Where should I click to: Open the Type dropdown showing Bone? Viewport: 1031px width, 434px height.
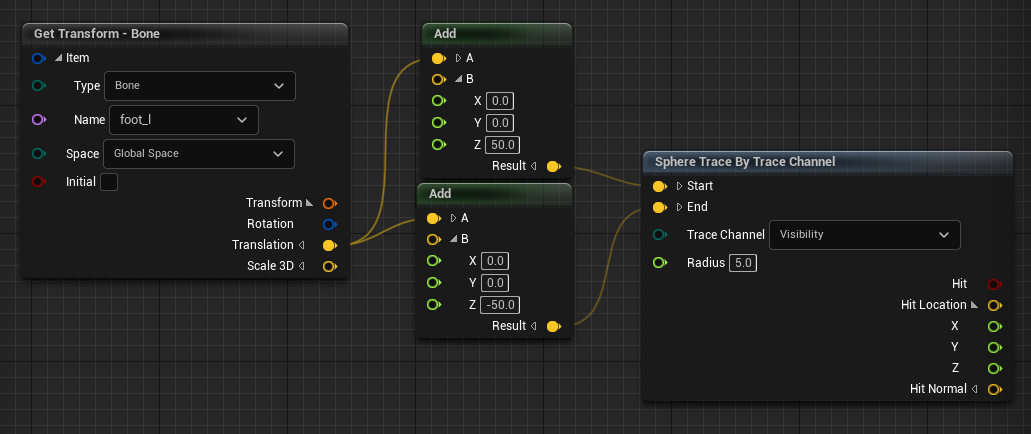[200, 86]
